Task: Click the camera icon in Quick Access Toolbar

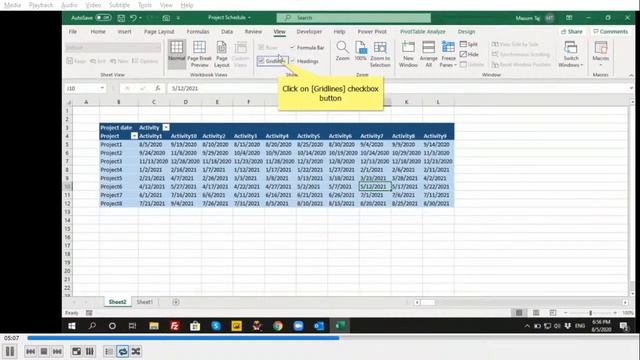Action: coord(166,18)
